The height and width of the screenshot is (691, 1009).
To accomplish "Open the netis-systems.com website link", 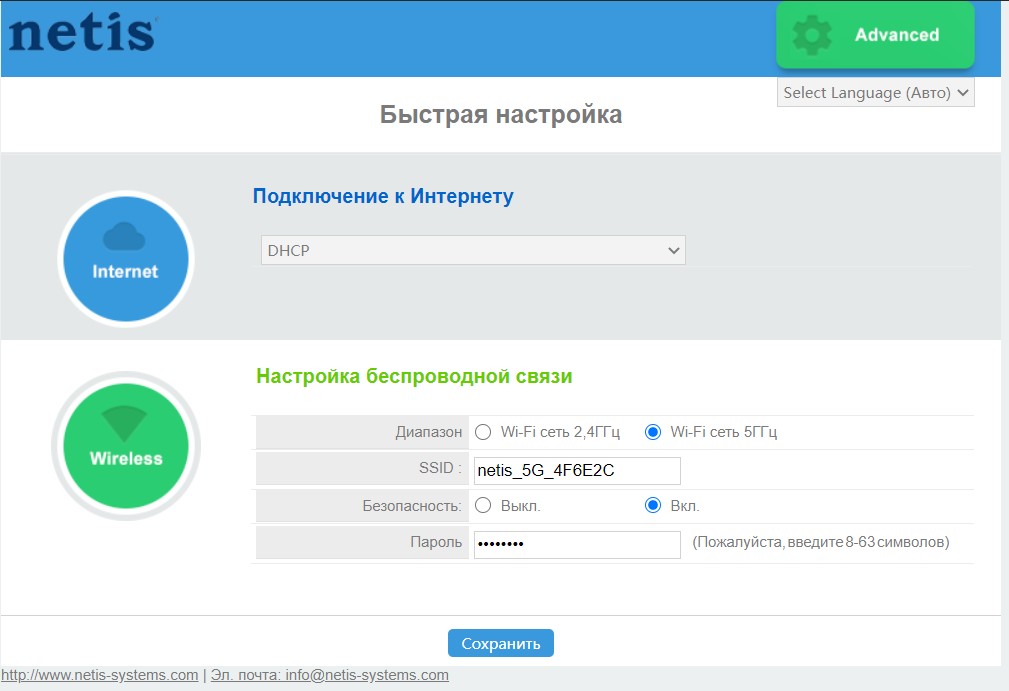I will (x=100, y=675).
